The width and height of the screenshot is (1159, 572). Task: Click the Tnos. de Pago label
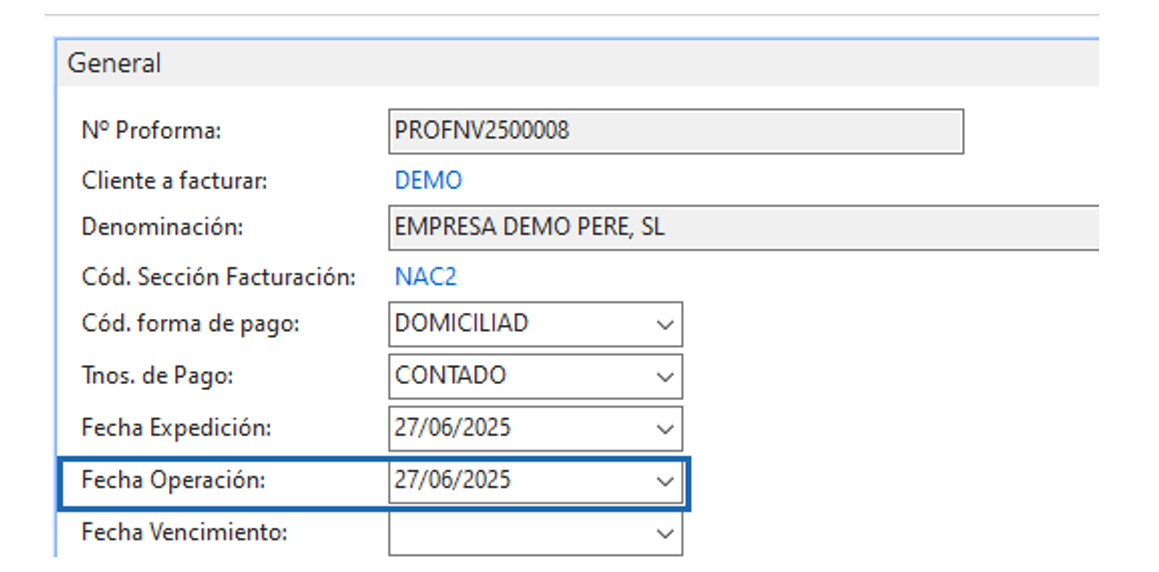point(158,376)
